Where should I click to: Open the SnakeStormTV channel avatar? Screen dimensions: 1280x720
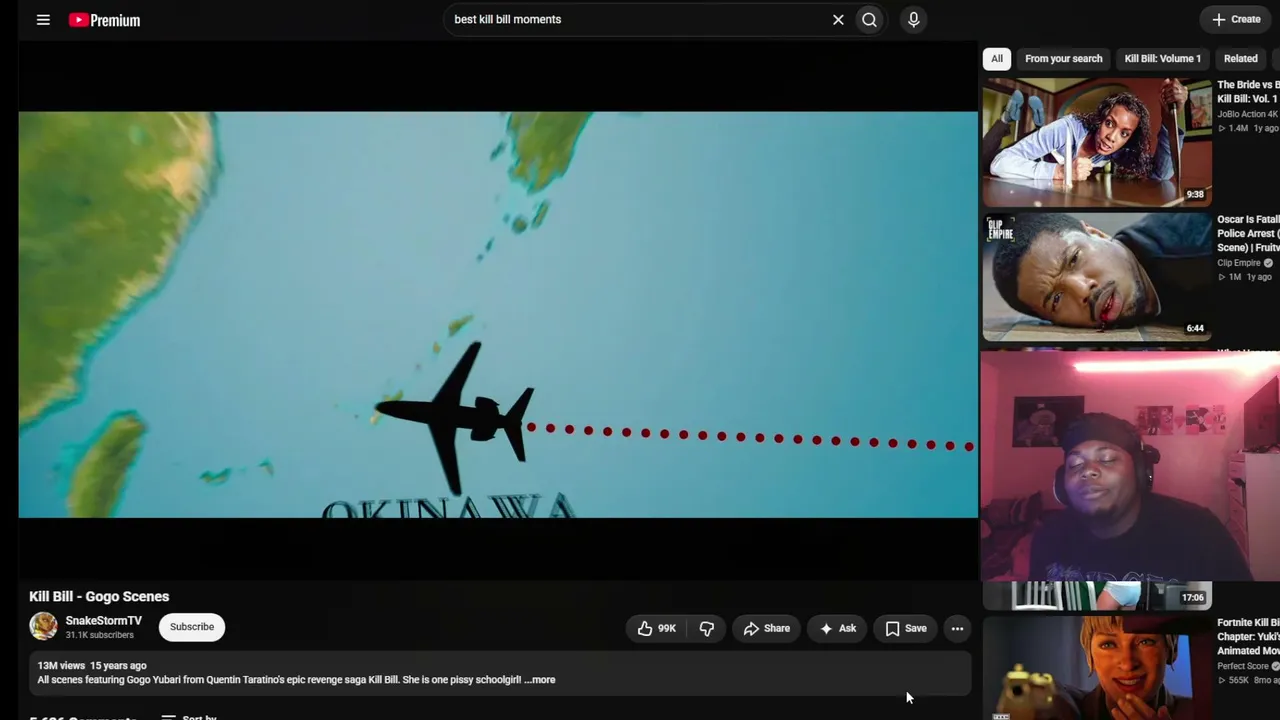pos(43,627)
